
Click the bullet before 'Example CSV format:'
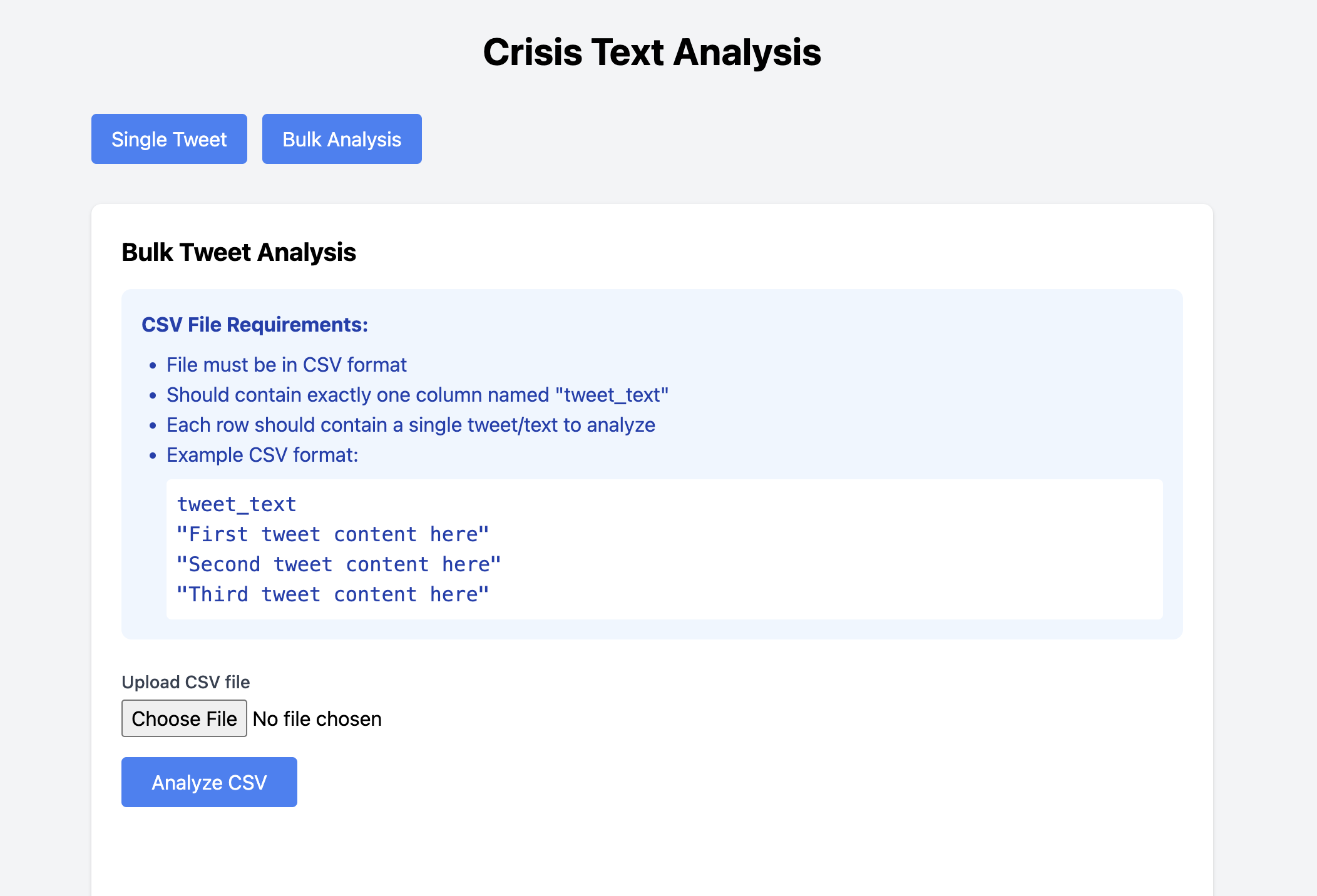(153, 456)
